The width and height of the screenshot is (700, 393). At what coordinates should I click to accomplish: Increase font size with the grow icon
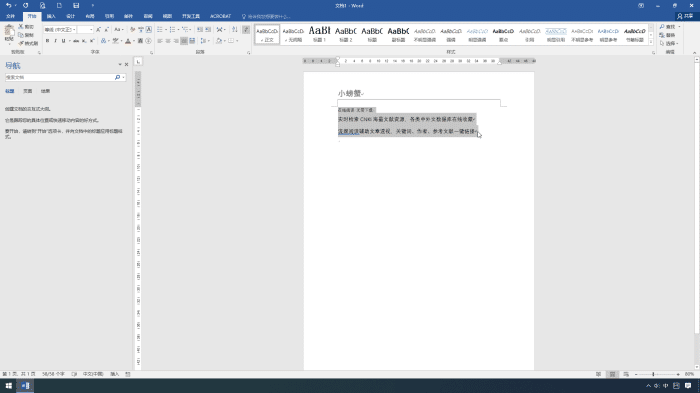click(98, 29)
